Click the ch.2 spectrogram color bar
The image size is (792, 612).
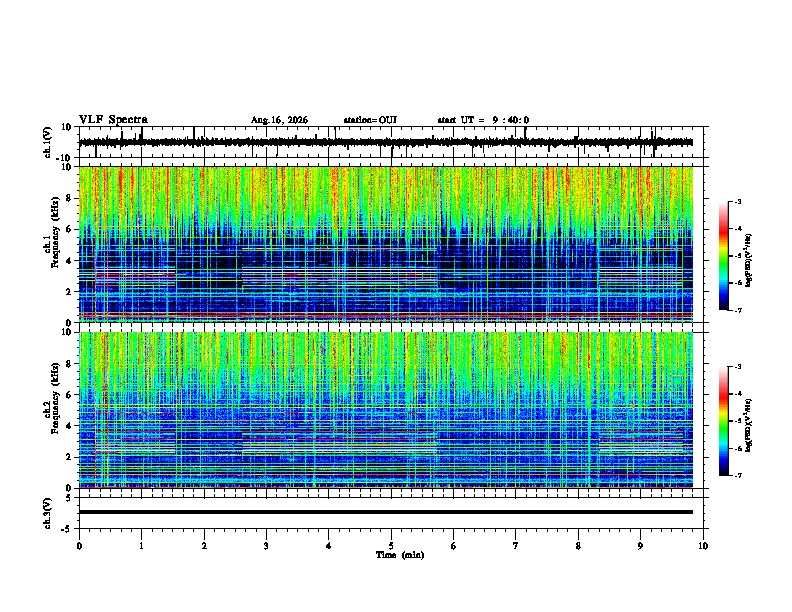click(x=723, y=421)
